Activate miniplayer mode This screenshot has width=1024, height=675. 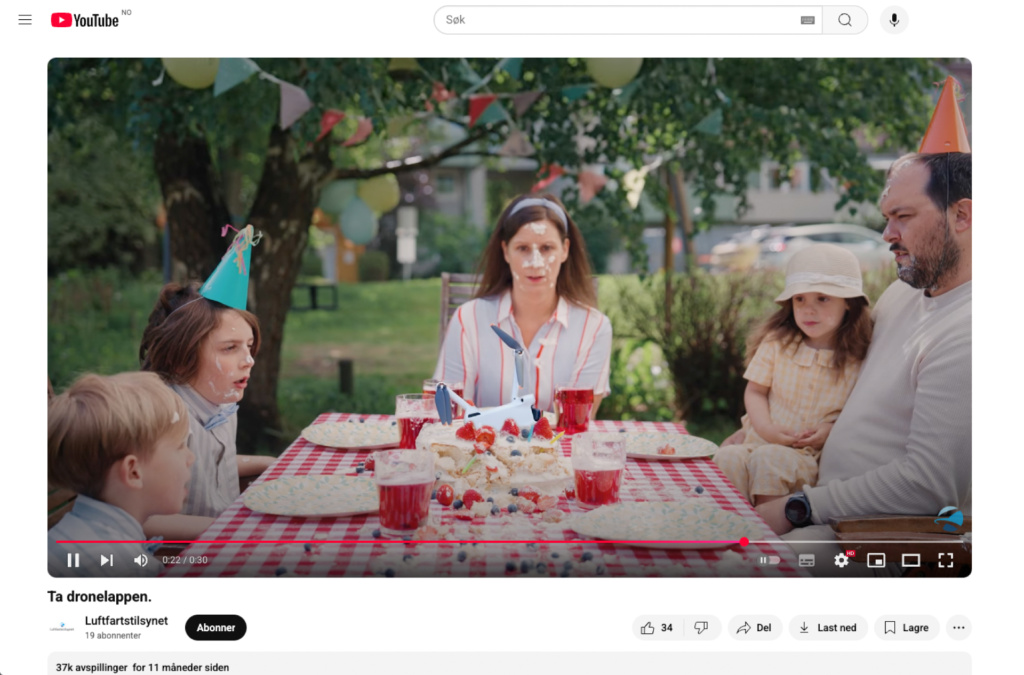(x=876, y=560)
